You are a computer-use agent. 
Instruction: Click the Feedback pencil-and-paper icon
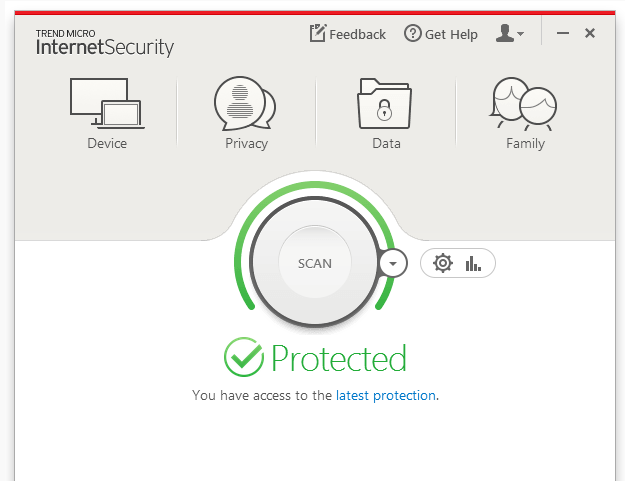click(x=318, y=33)
